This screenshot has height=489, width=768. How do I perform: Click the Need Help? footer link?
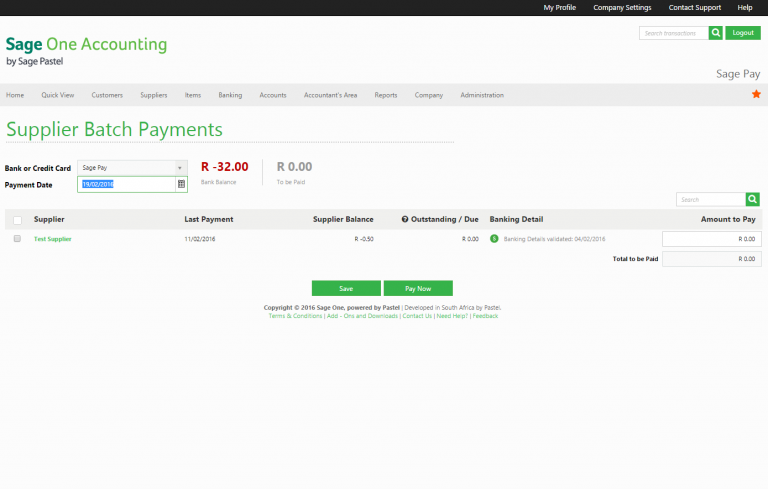(452, 316)
